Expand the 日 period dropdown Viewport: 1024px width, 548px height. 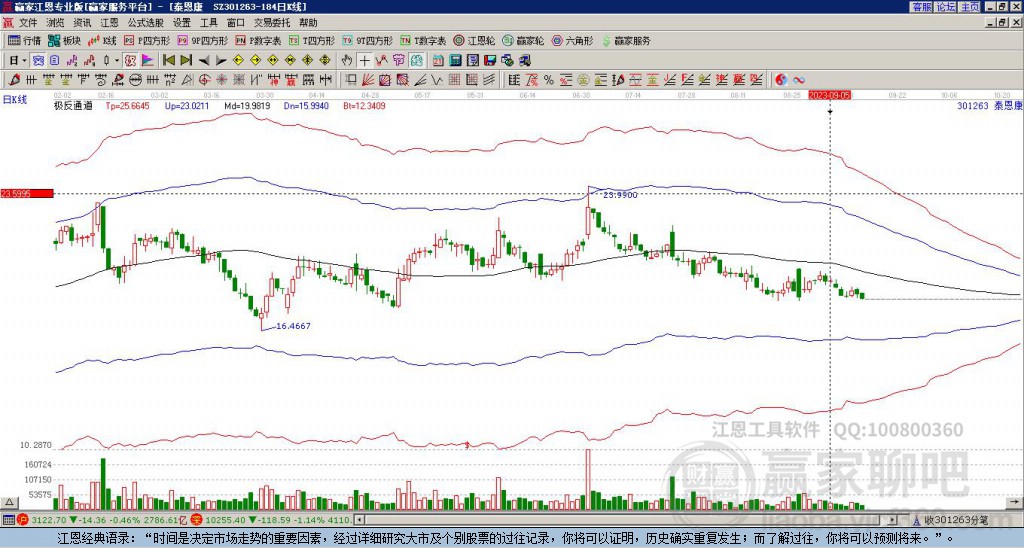[24, 61]
